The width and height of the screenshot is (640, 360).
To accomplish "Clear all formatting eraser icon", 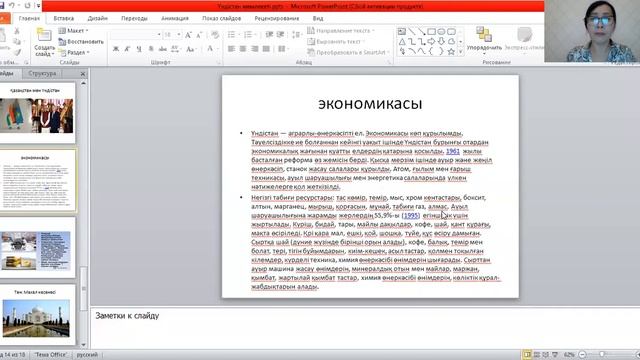I will click(215, 35).
